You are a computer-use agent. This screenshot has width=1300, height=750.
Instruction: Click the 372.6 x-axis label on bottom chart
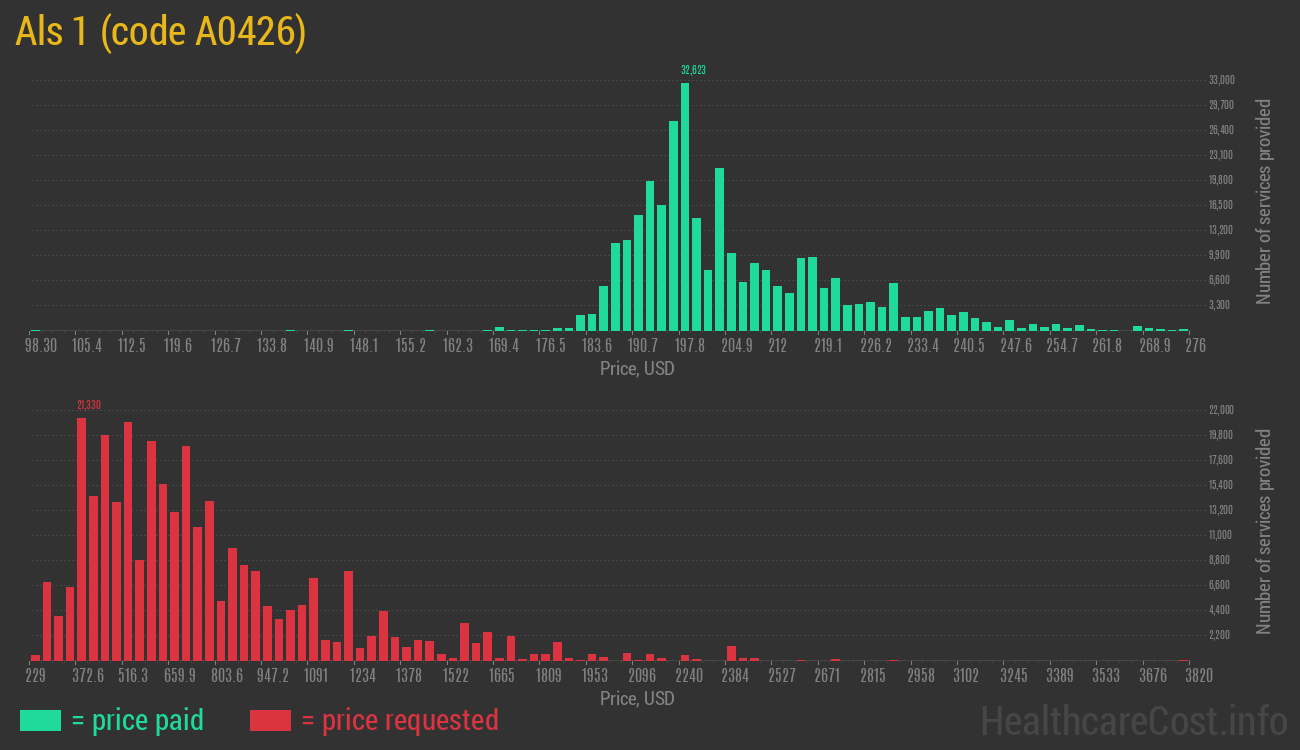(88, 676)
